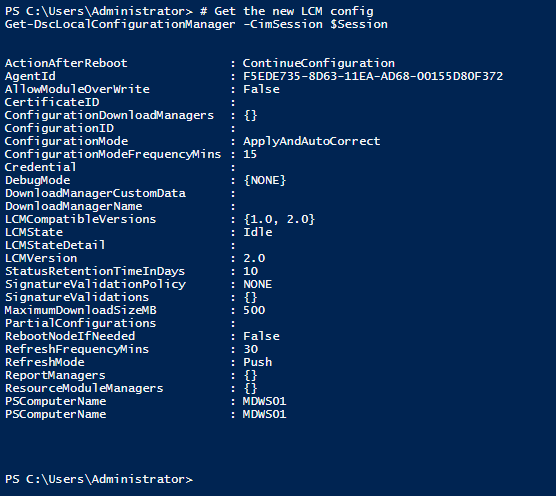Click the LCMVersion 2.0 value
Screen dimensions: 556x496
click(254, 258)
